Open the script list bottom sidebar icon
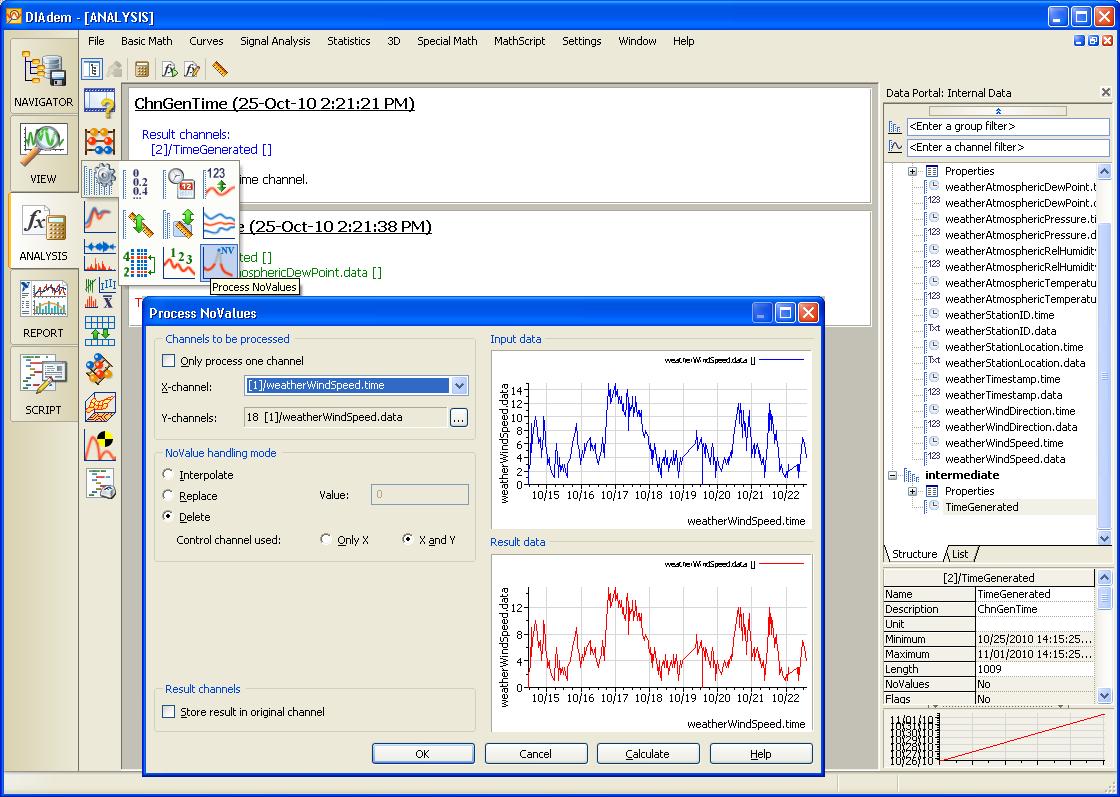Image resolution: width=1120 pixels, height=797 pixels. 100,483
